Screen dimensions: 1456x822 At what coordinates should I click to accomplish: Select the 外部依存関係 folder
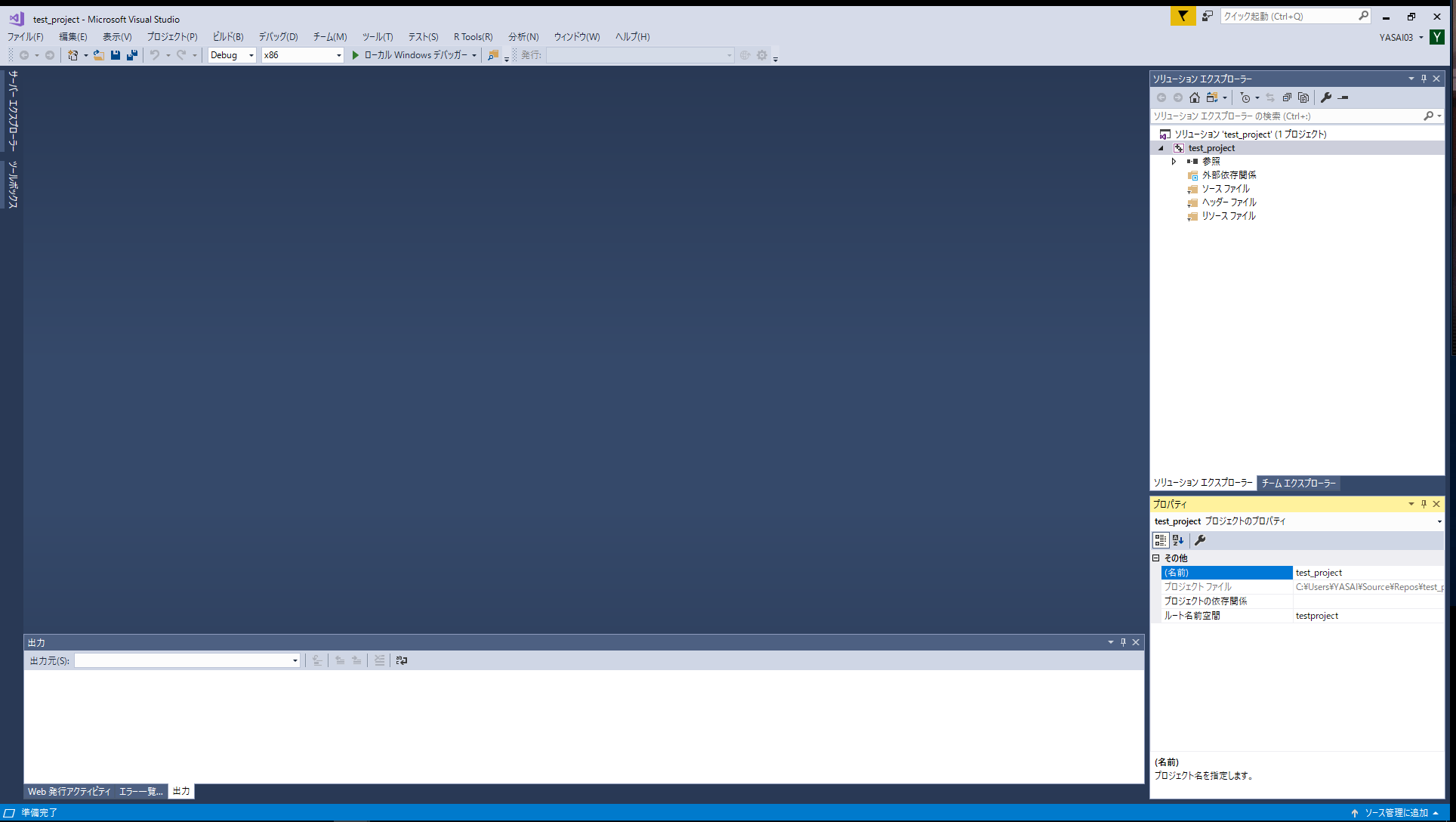(x=1229, y=175)
